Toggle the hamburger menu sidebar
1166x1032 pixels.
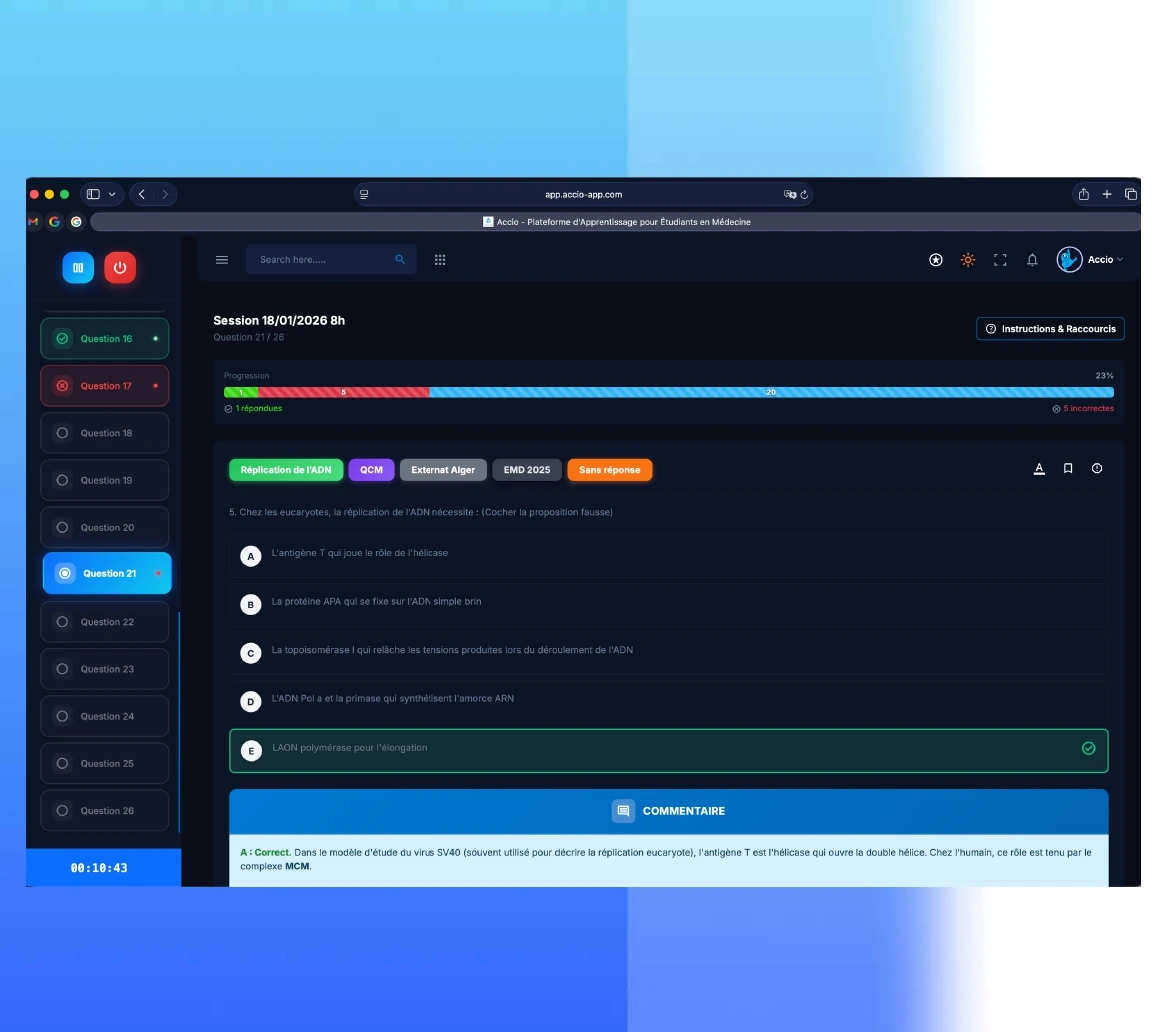pyautogui.click(x=222, y=260)
